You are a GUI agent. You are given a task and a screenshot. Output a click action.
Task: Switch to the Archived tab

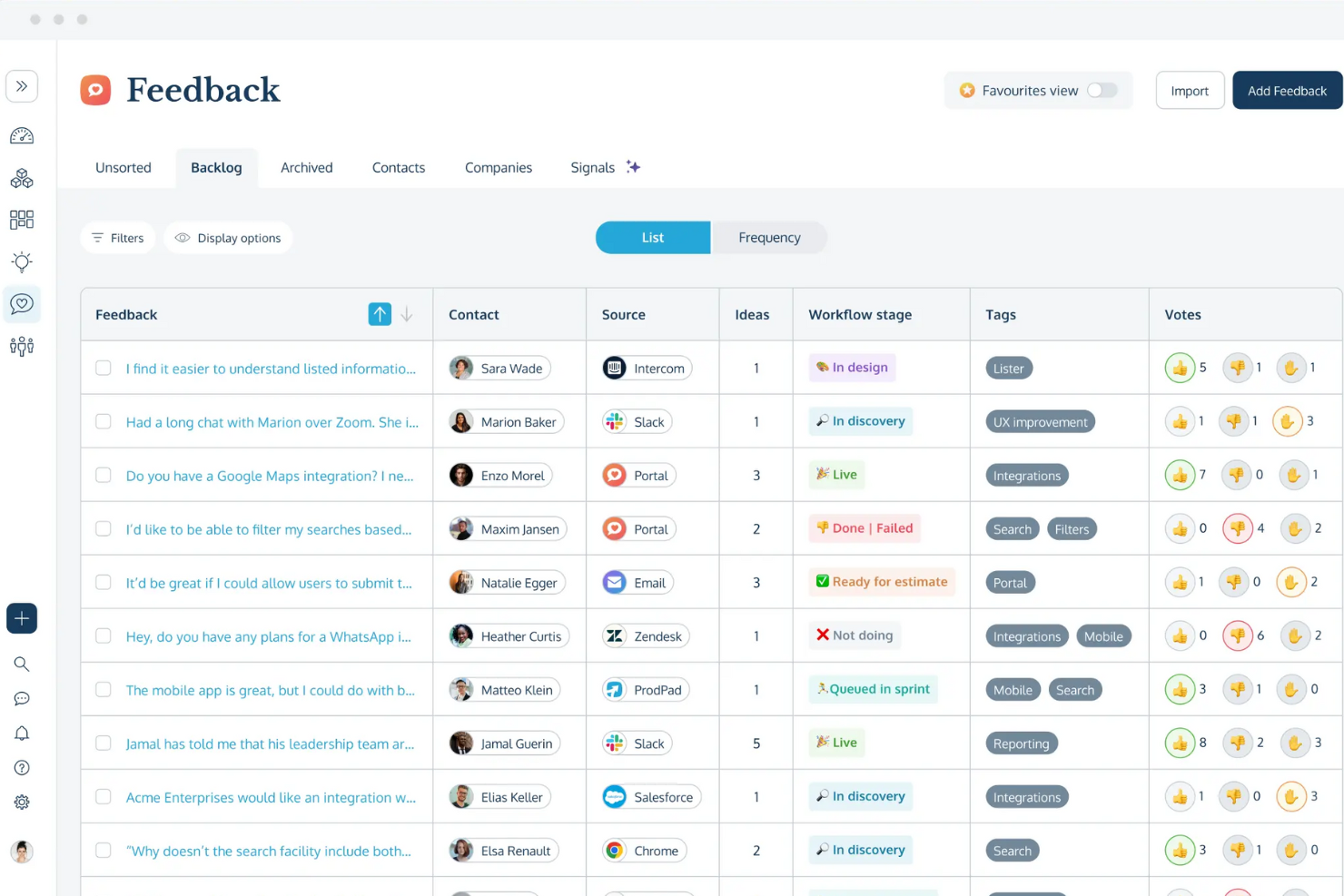[x=307, y=168]
